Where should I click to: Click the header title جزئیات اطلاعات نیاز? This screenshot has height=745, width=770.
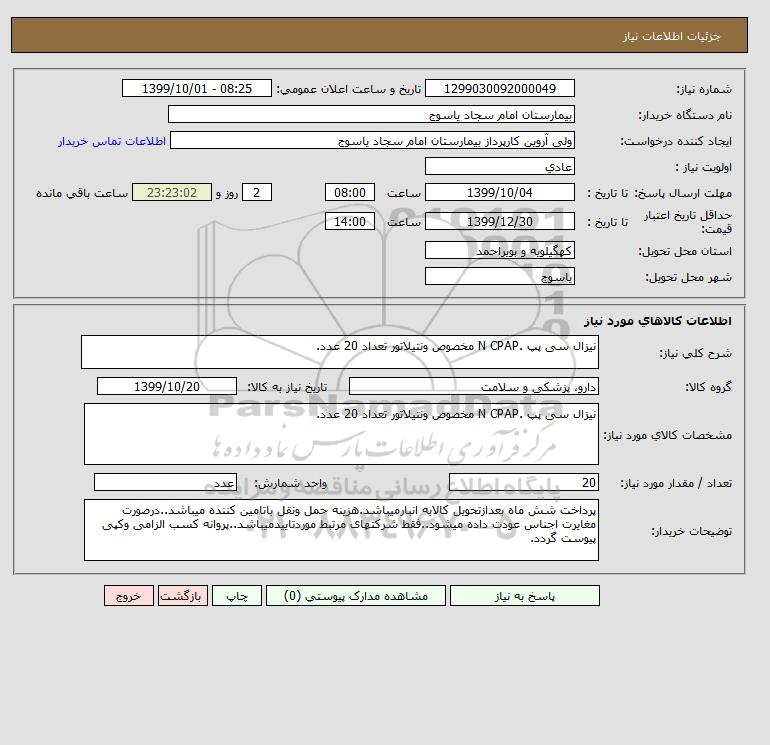coord(671,36)
